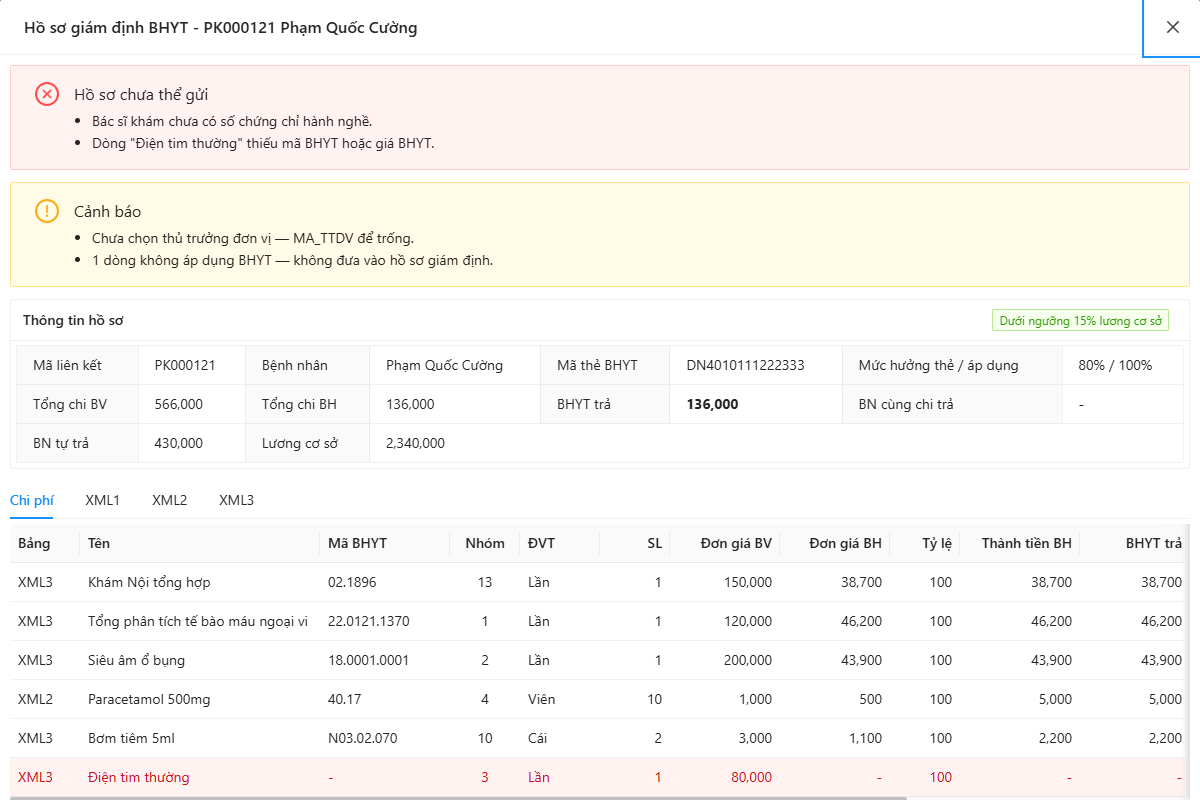
Task: Select the XML3 tab
Action: [237, 500]
